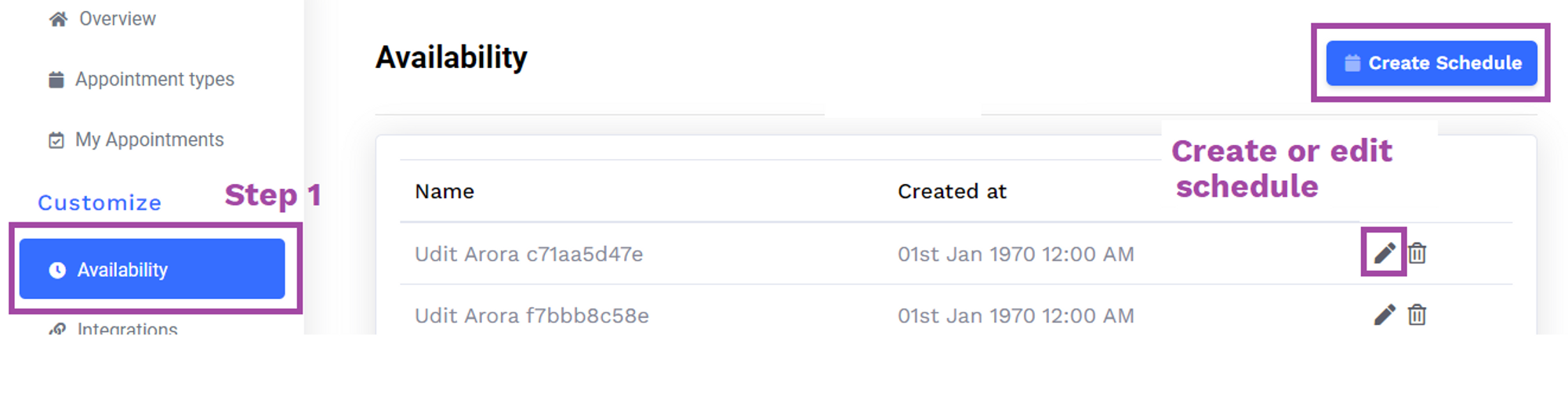The width and height of the screenshot is (1568, 412).
Task: Click the home icon beside Overview
Action: [58, 19]
